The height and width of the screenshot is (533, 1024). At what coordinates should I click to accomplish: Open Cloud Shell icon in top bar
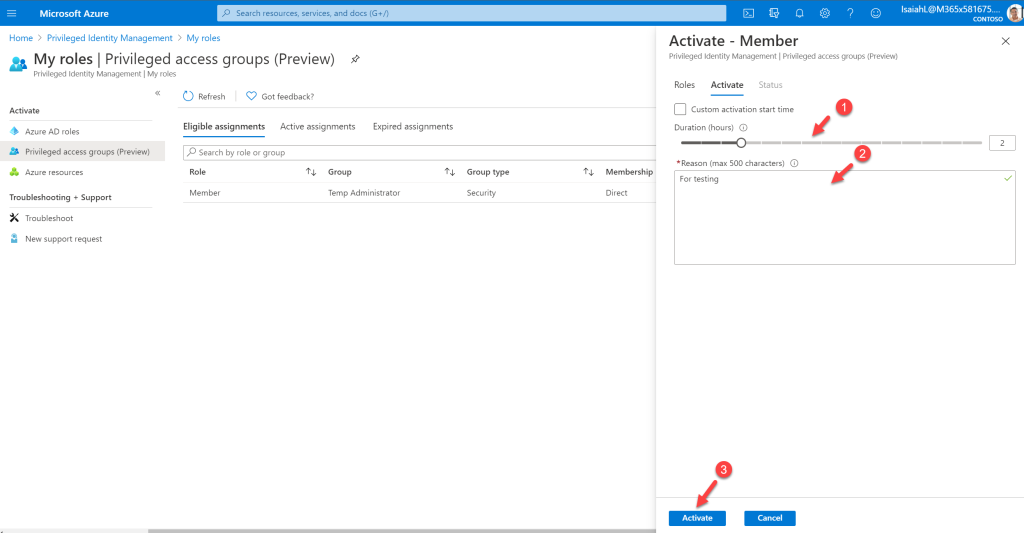click(x=748, y=13)
